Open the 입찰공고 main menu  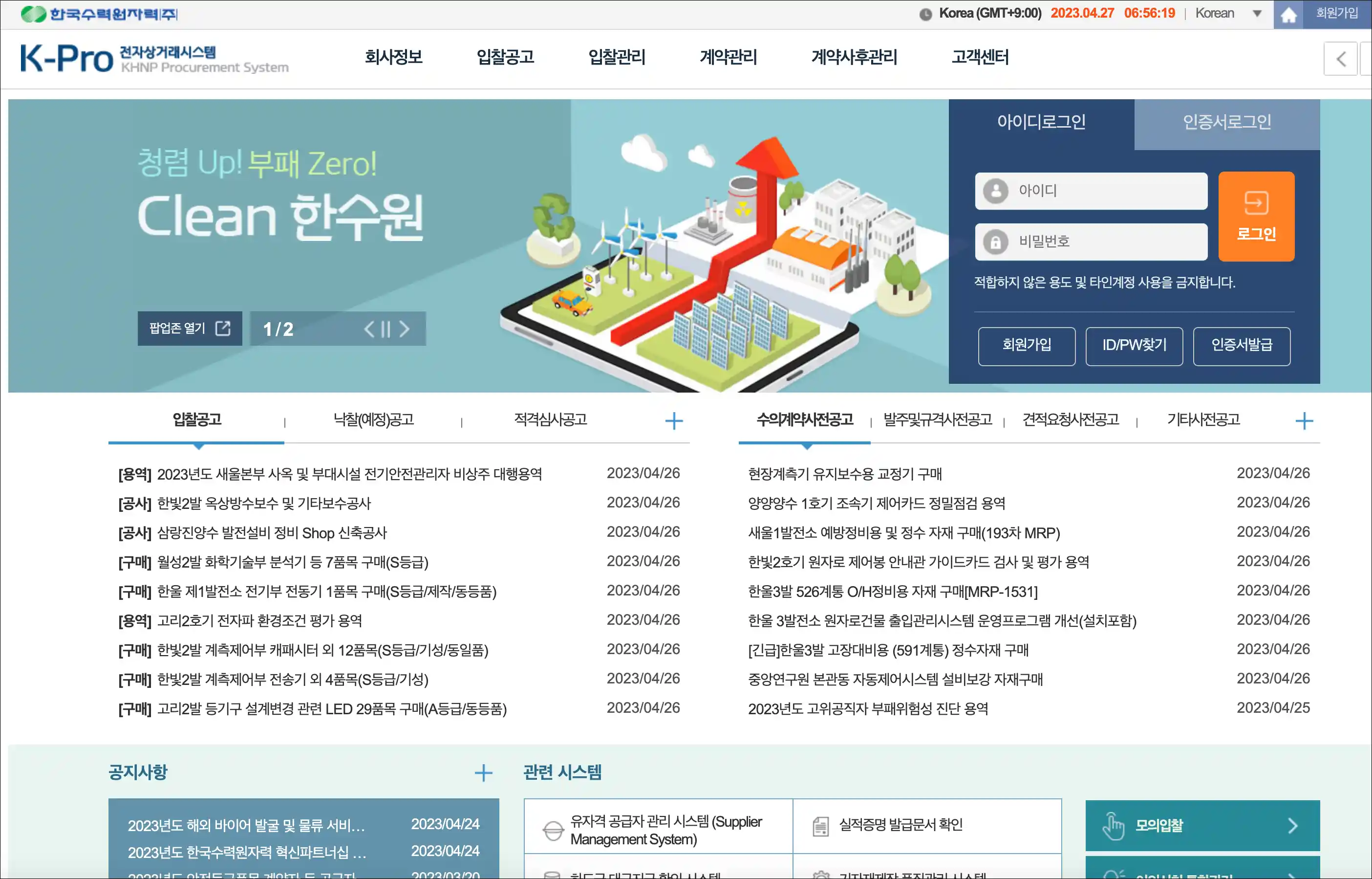pos(505,57)
